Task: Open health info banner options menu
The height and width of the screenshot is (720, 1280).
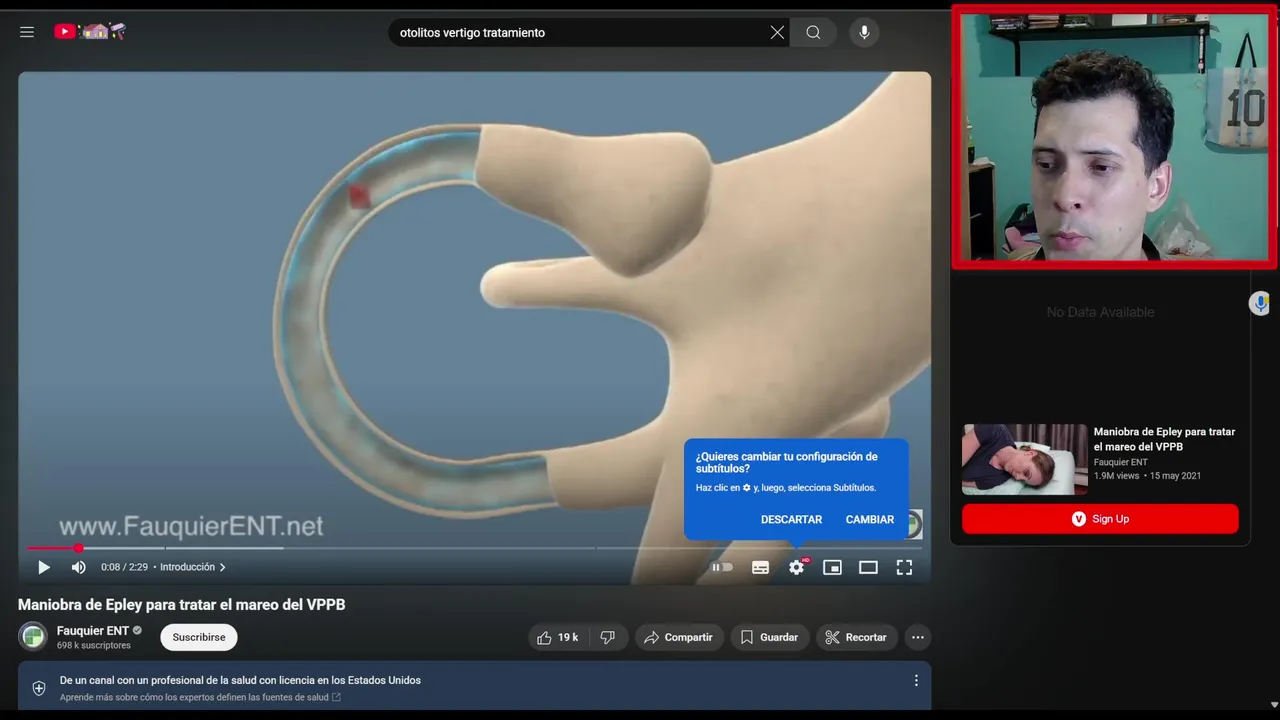Action: point(916,680)
